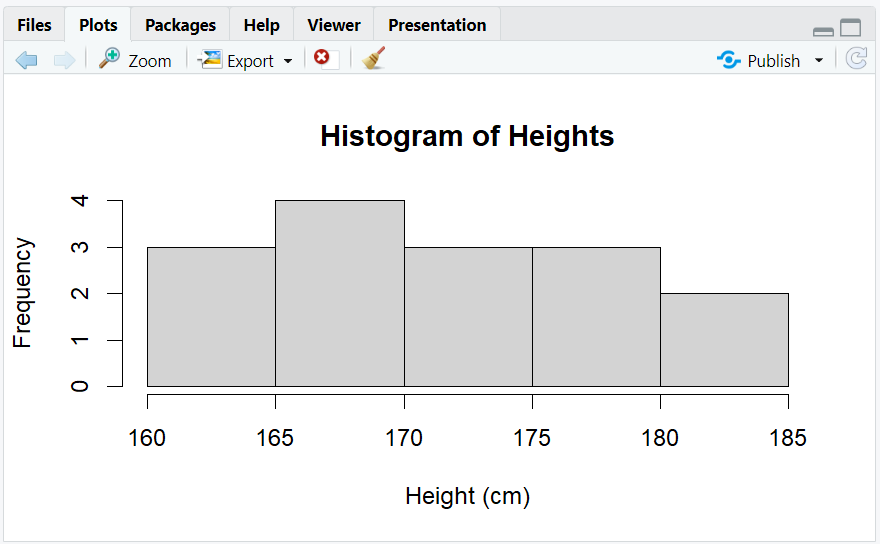Refresh the current plot

click(x=856, y=58)
